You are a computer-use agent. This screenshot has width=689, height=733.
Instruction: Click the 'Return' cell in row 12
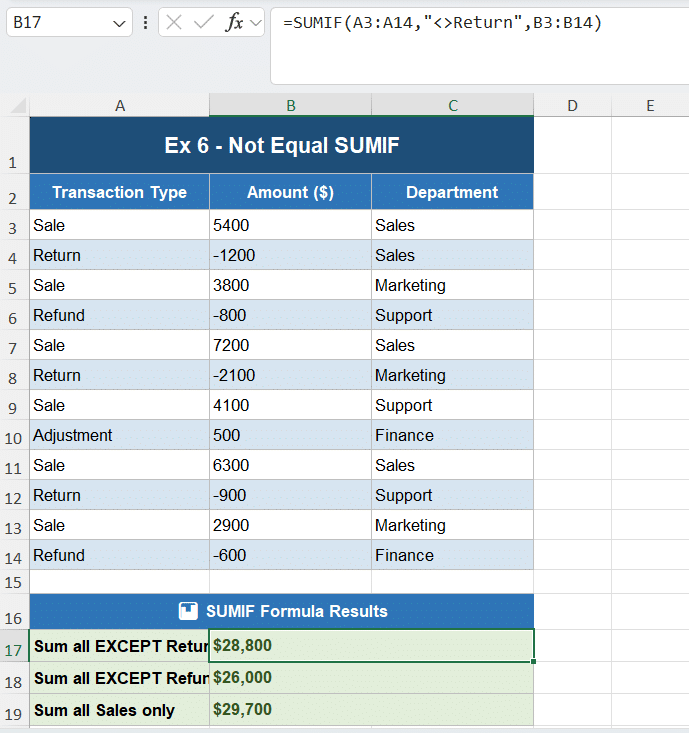click(120, 495)
